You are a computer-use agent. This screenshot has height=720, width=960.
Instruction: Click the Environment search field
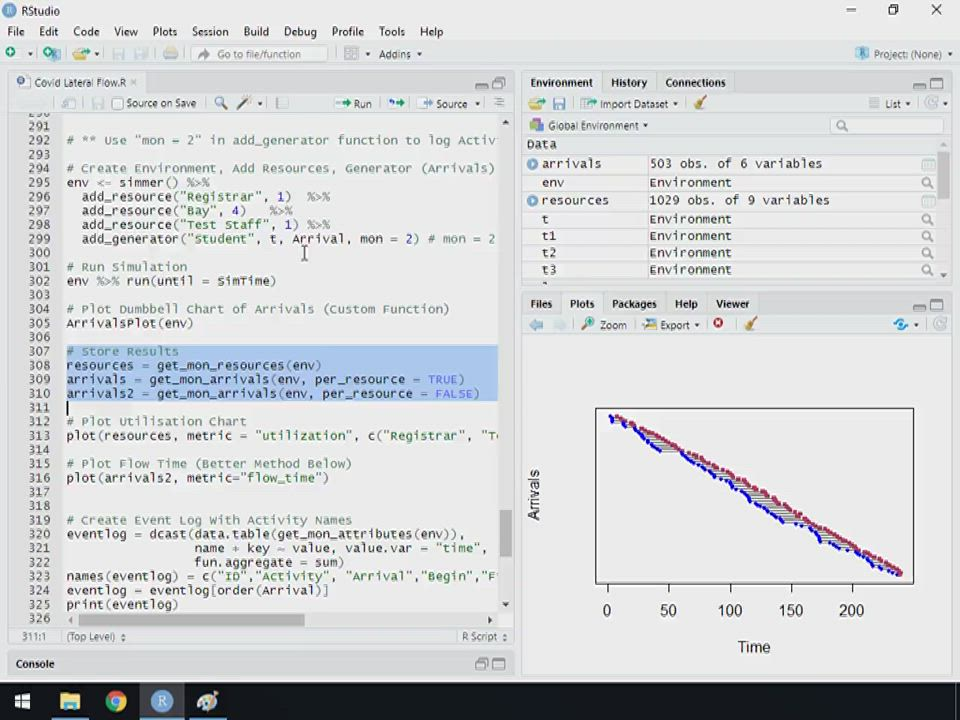point(887,126)
